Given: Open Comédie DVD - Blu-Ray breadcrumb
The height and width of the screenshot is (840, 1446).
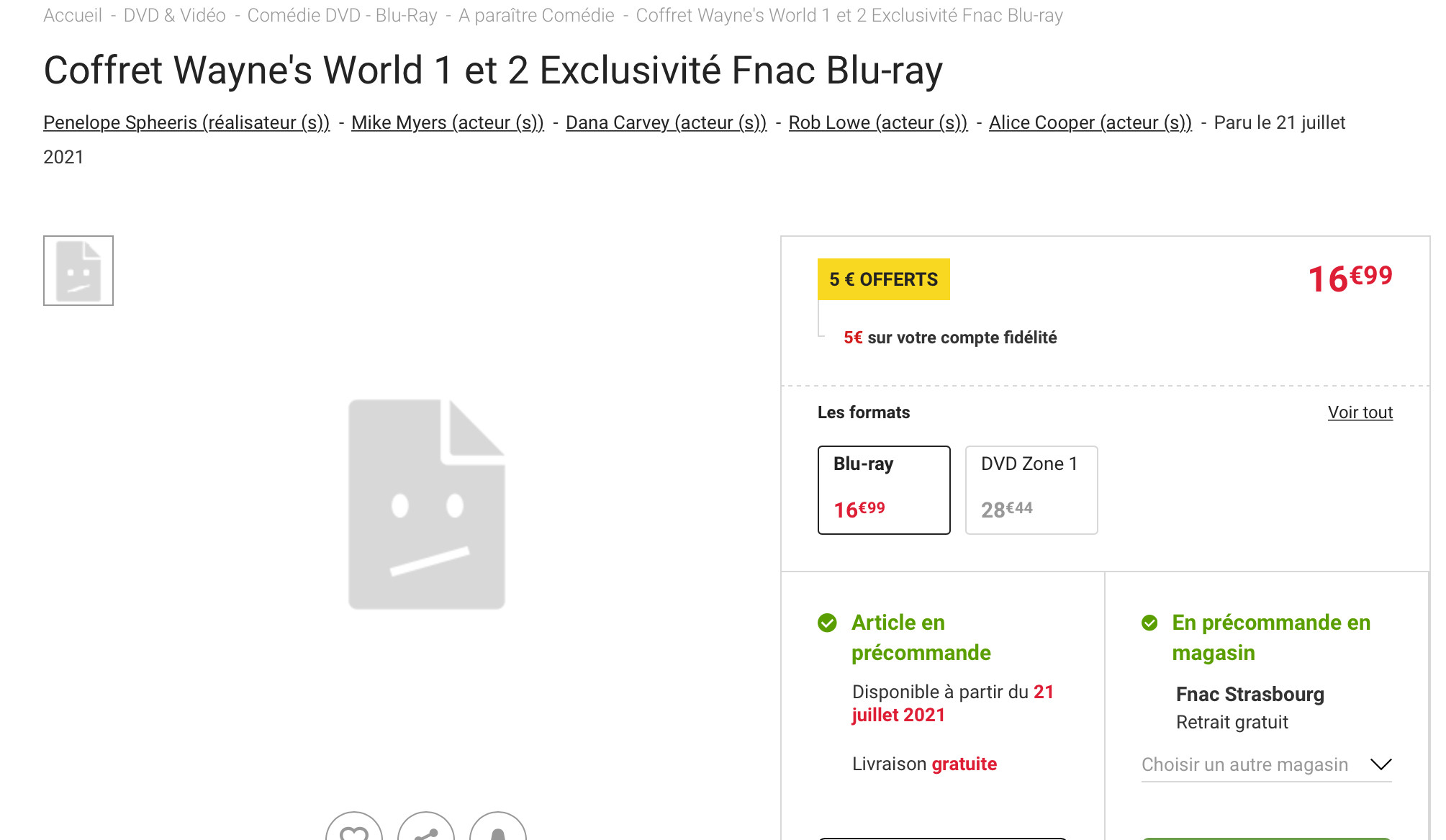Looking at the screenshot, I should click(342, 15).
